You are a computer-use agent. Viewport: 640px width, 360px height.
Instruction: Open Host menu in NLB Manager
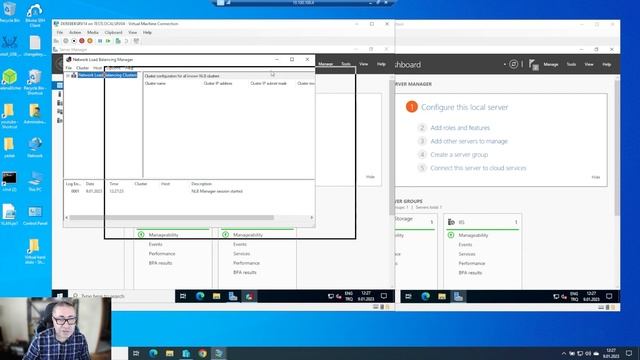[97, 68]
